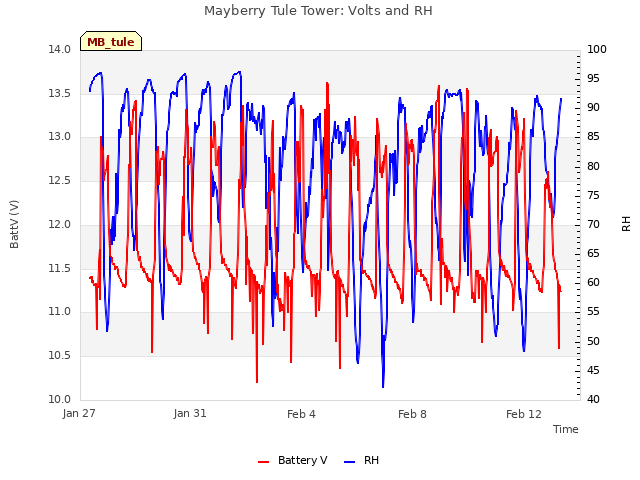Image resolution: width=640 pixels, height=480 pixels.
Task: Click the 'Feb 12' x-axis tick label
Action: tap(524, 414)
